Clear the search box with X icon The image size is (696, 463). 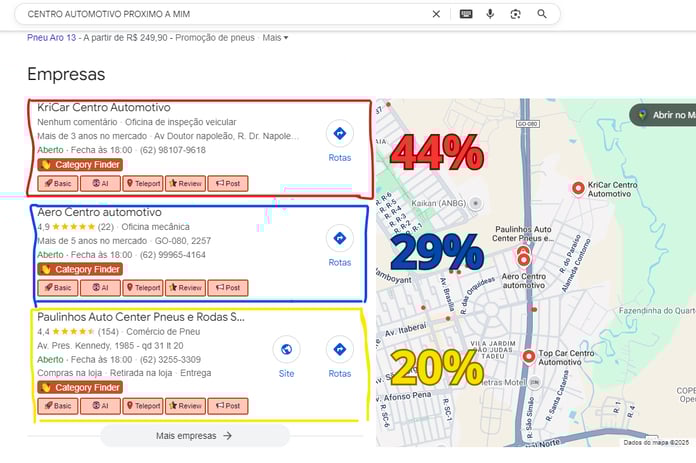(436, 14)
